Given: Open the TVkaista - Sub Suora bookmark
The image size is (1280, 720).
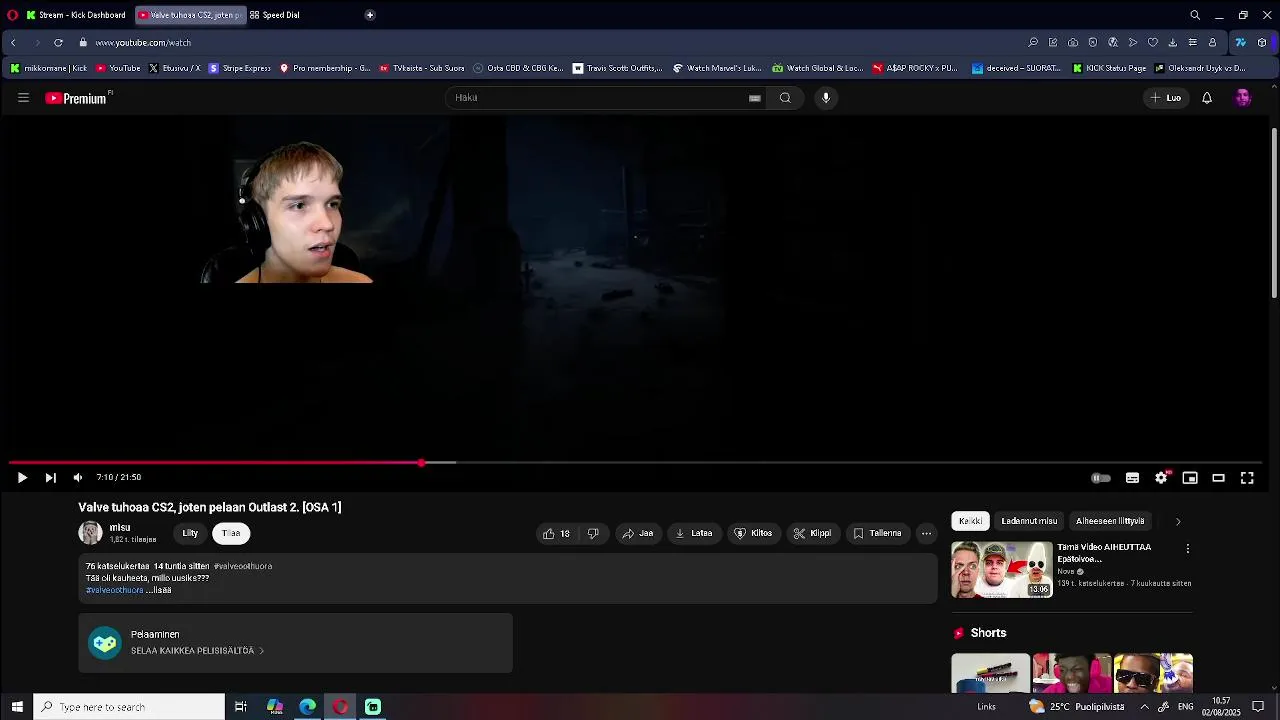Looking at the screenshot, I should click(422, 69).
